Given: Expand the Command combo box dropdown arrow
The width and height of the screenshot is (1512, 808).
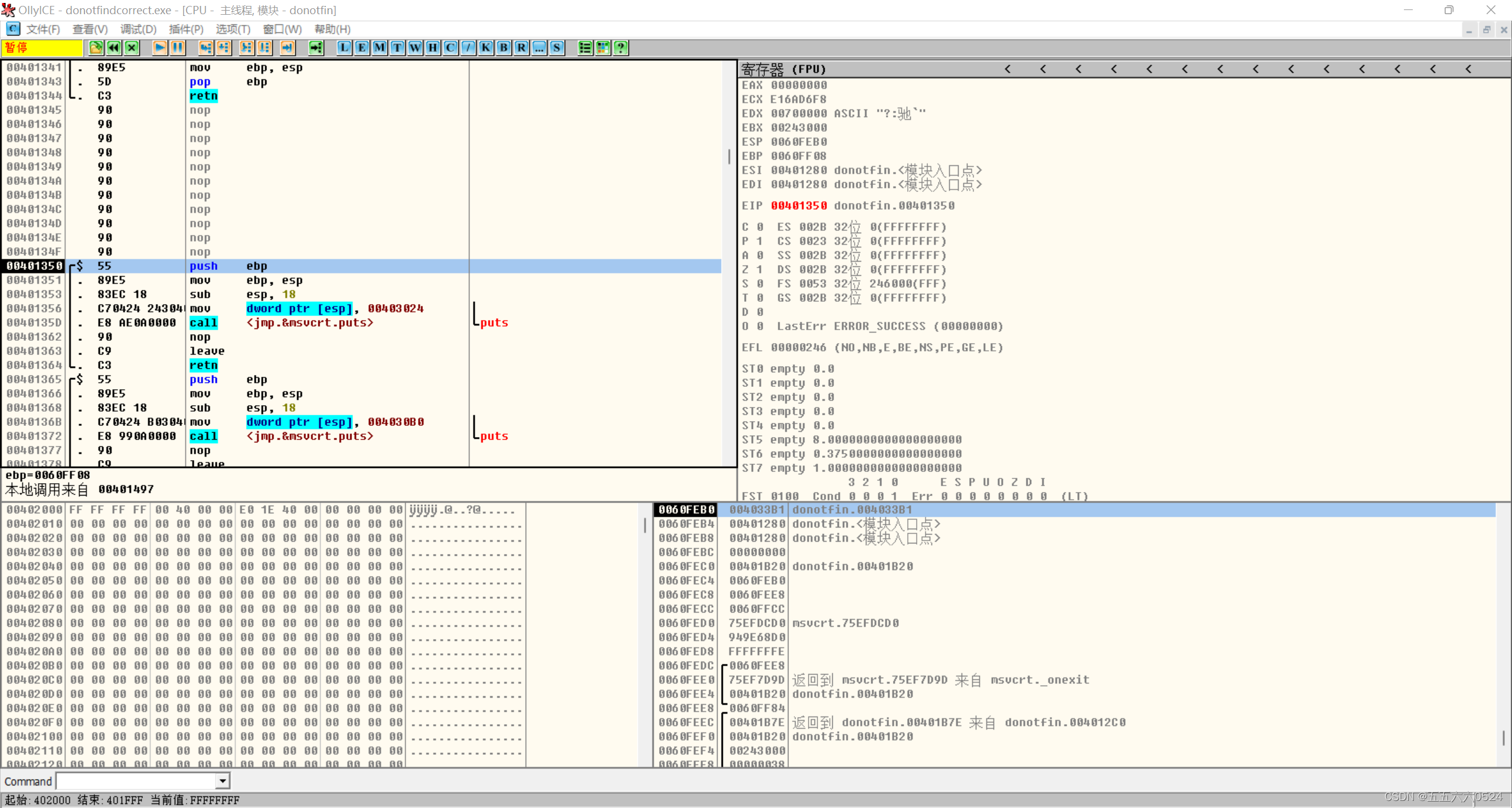Looking at the screenshot, I should tap(223, 781).
